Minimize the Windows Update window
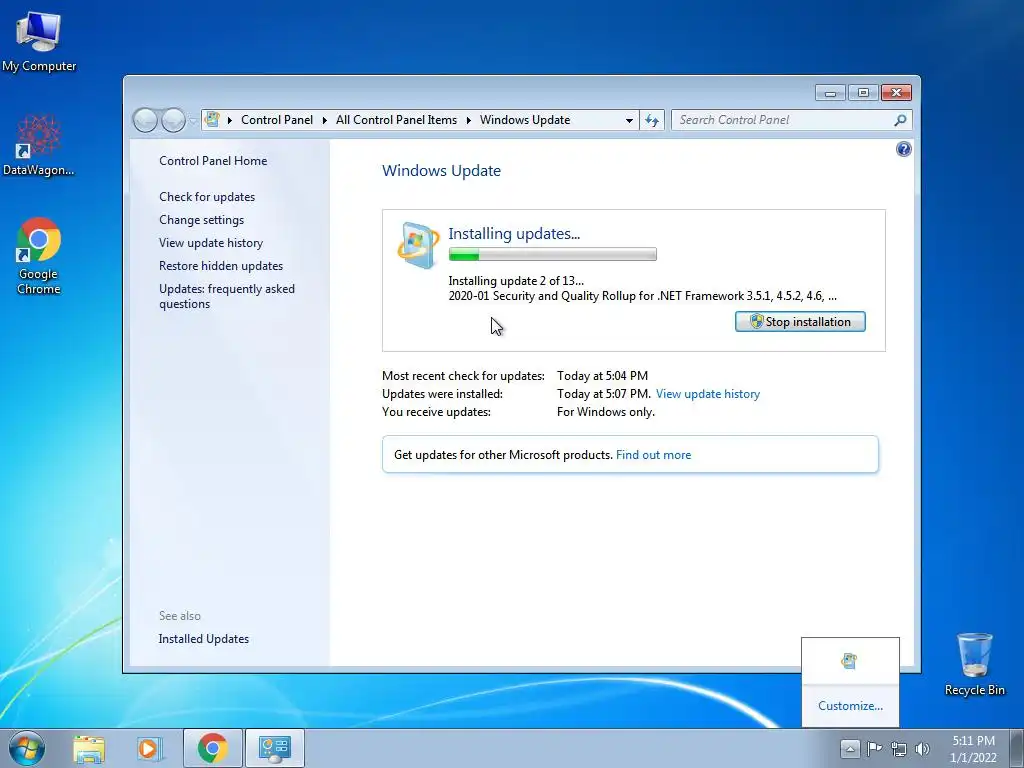1024x768 pixels. click(830, 93)
